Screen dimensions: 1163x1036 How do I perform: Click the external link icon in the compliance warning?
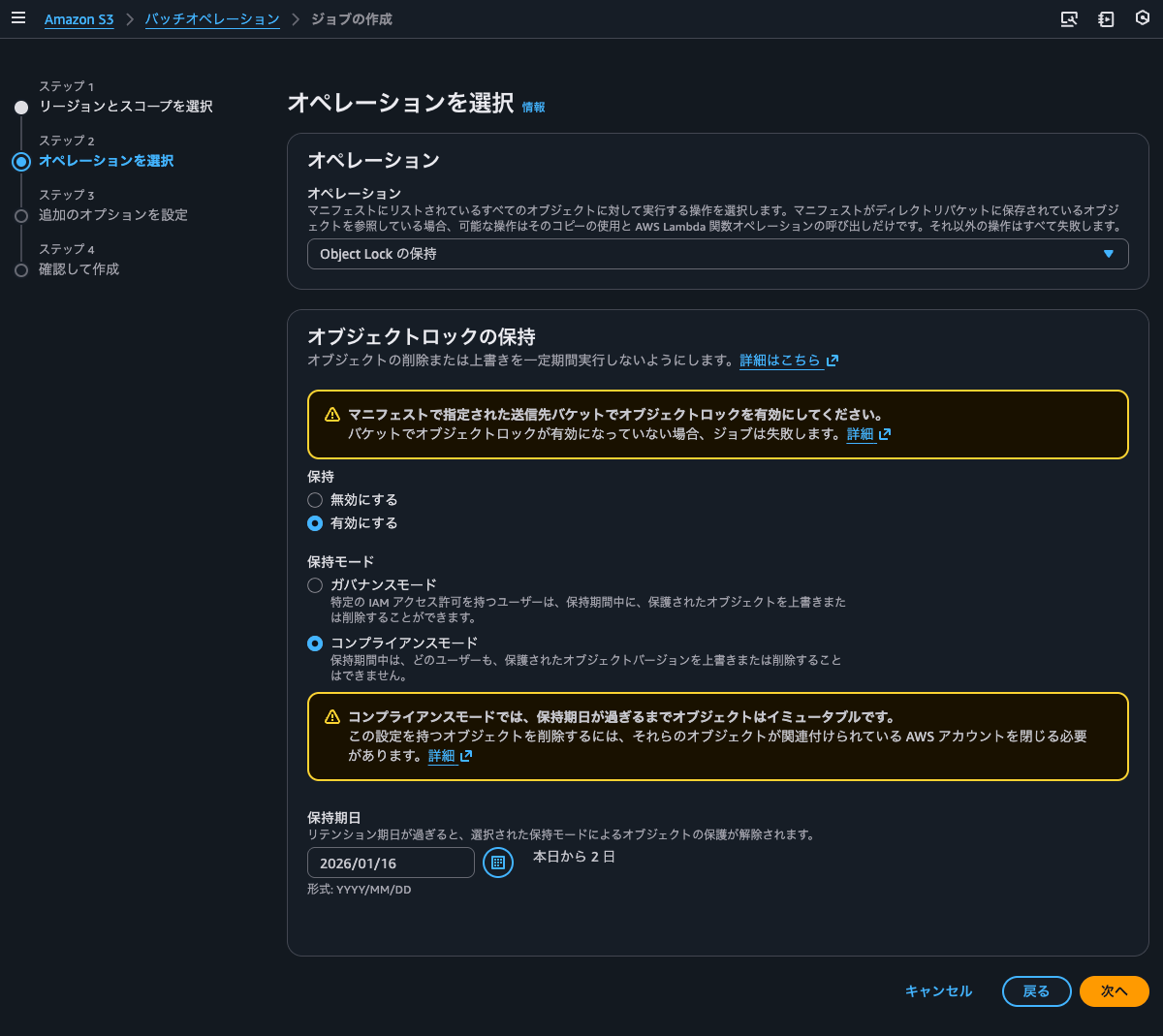click(x=466, y=756)
